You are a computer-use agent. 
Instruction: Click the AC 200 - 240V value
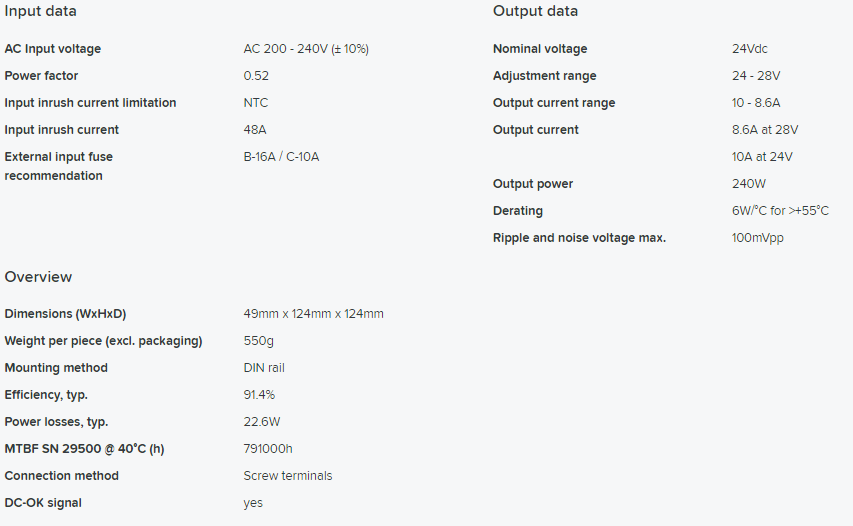[313, 49]
